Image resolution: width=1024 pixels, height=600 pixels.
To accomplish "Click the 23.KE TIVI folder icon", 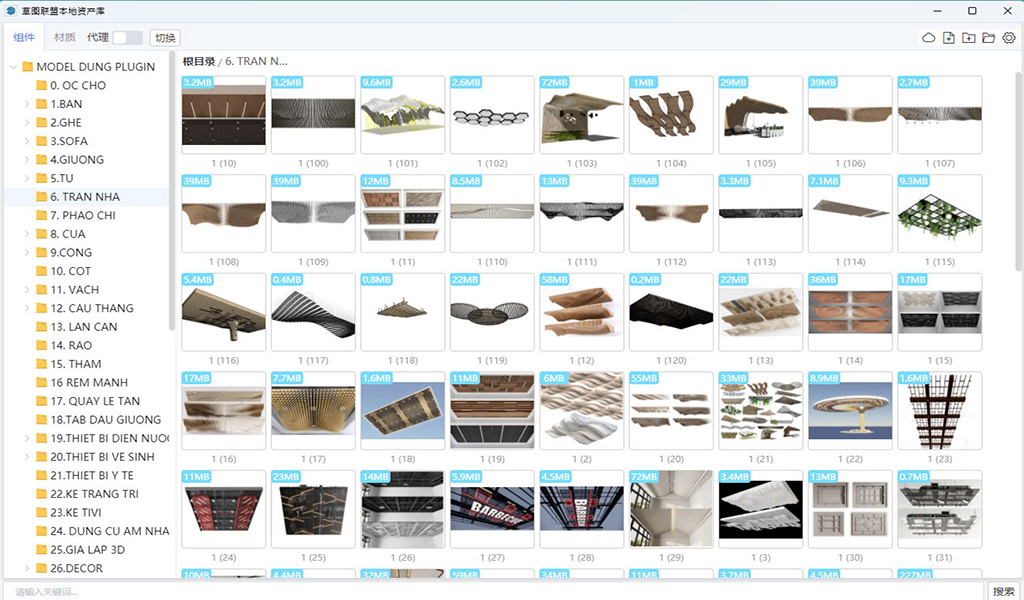I will [x=41, y=513].
